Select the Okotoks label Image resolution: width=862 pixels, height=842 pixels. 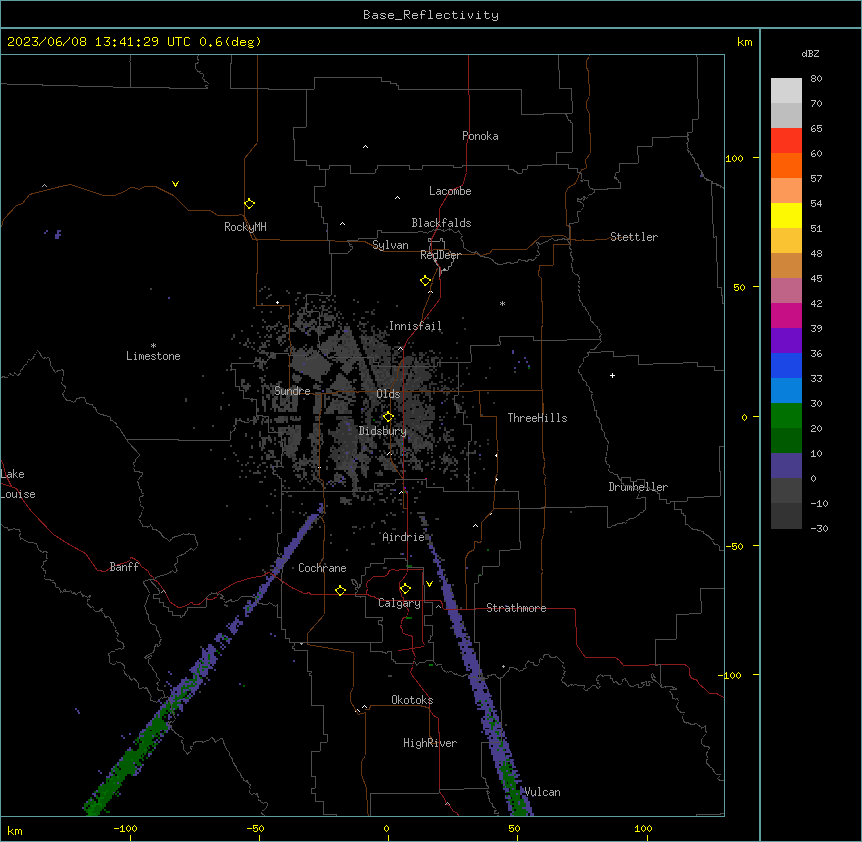pyautogui.click(x=412, y=700)
